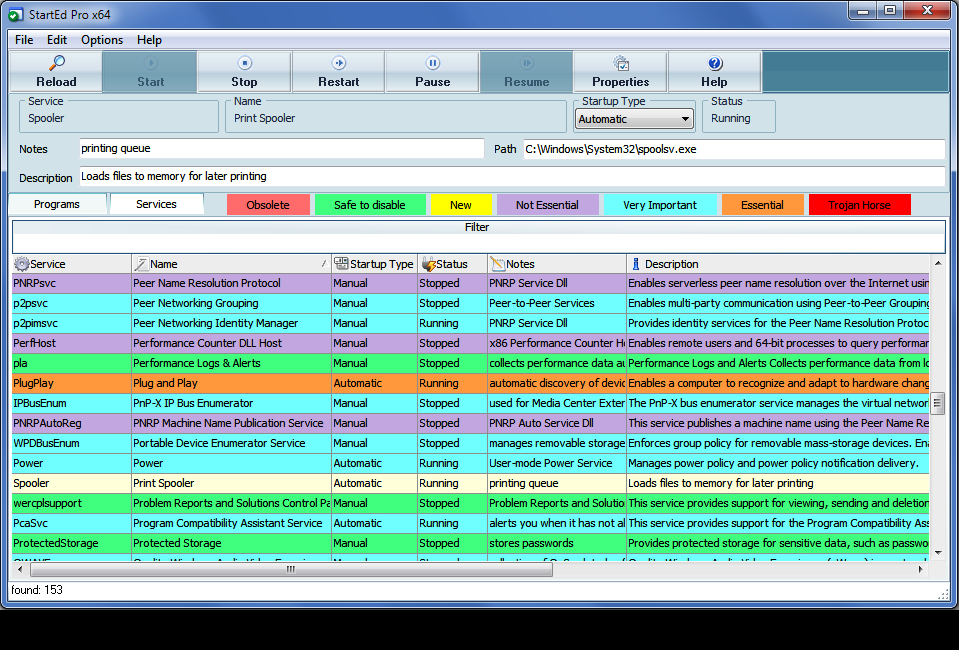Open the Options menu

[101, 40]
